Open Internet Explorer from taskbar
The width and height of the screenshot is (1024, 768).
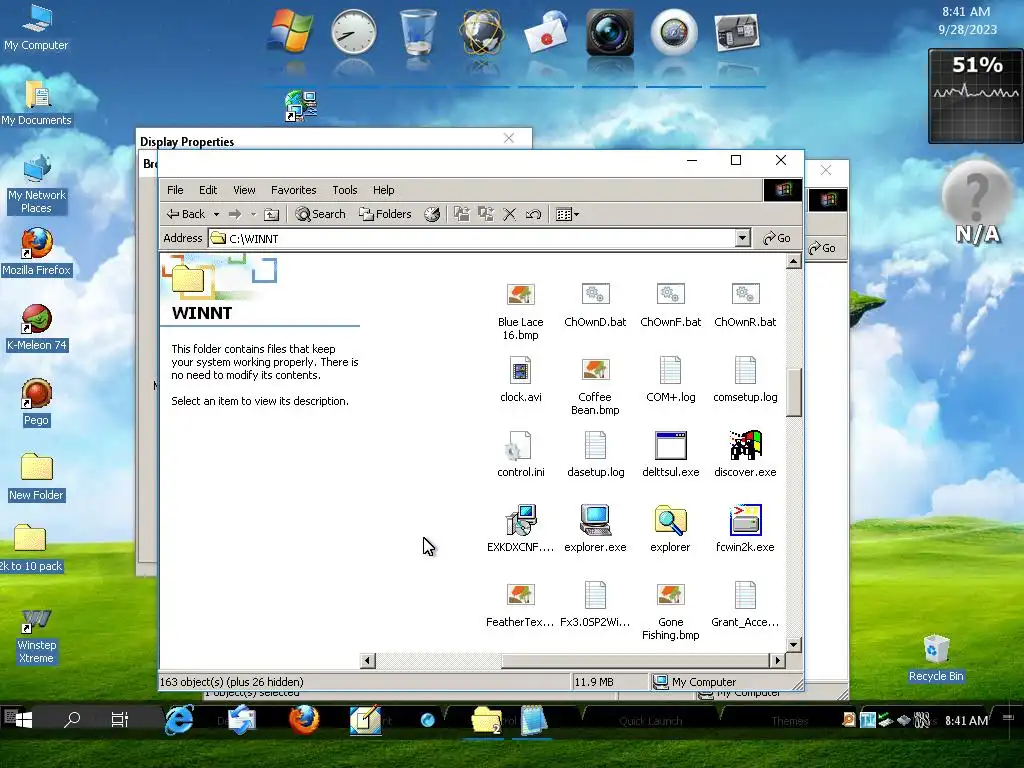[179, 720]
